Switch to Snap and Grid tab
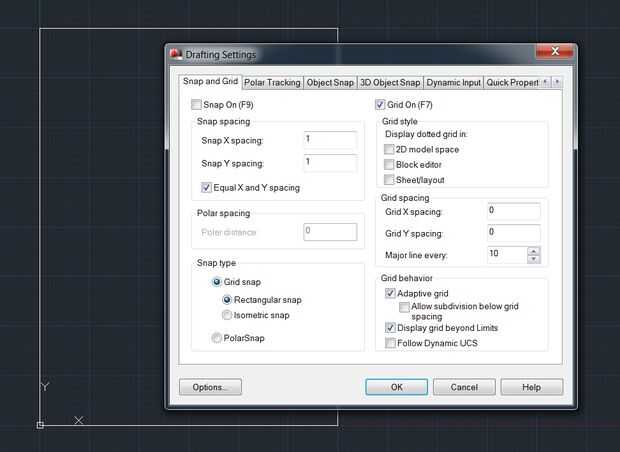Viewport: 620px width, 452px height. coord(210,81)
